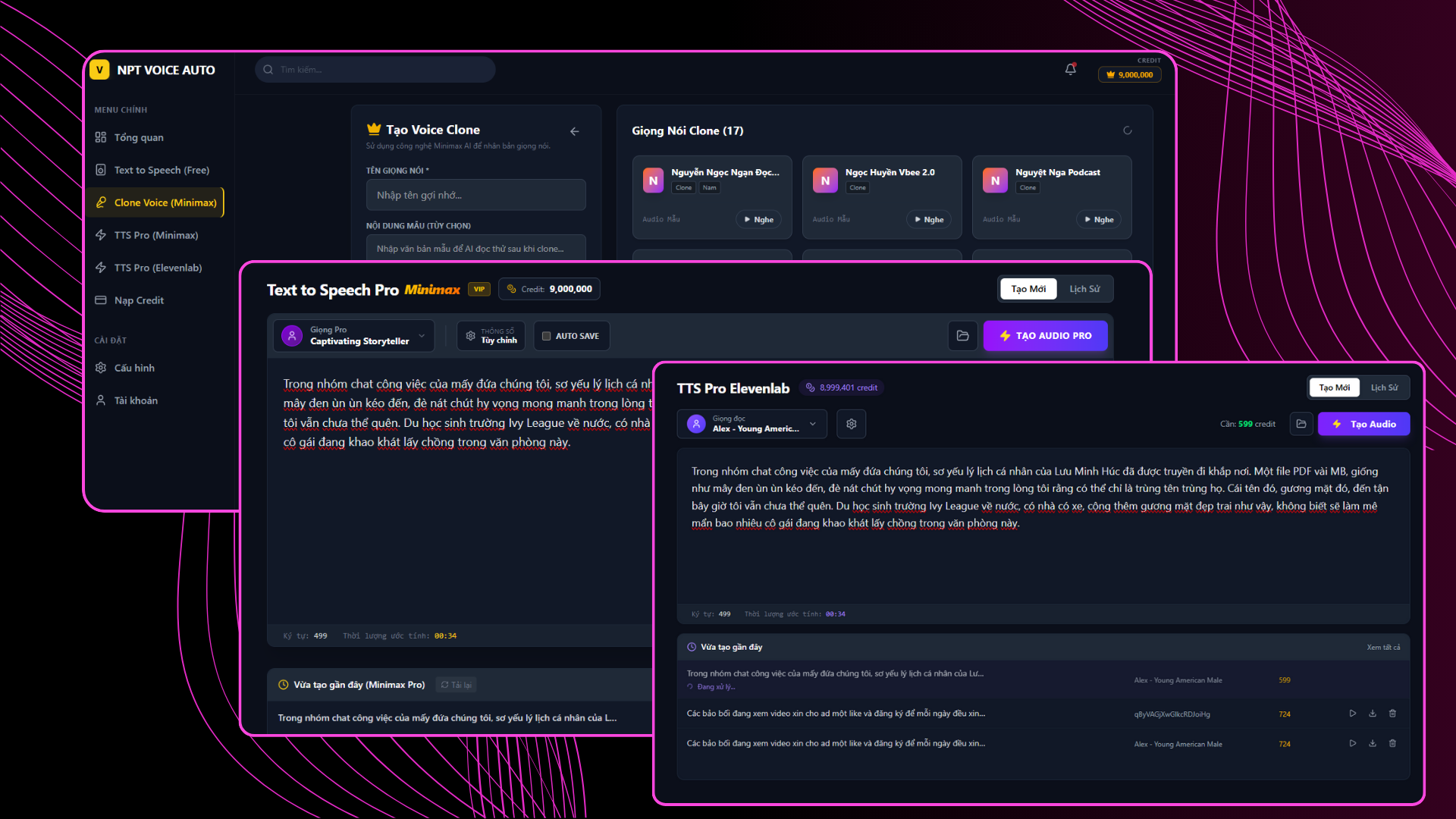The image size is (1456, 819).
Task: Open folder icon beside TẠO AUDIO PRO
Action: pos(962,336)
